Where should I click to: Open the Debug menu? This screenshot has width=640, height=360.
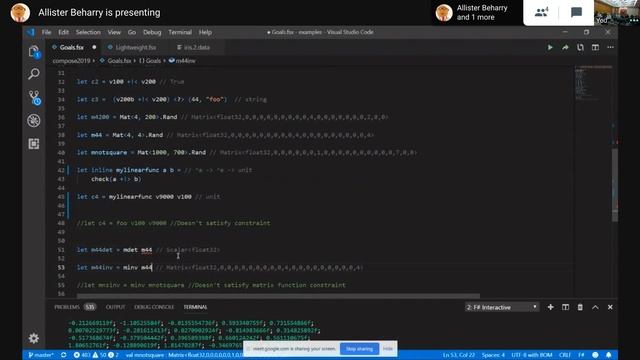152,32
